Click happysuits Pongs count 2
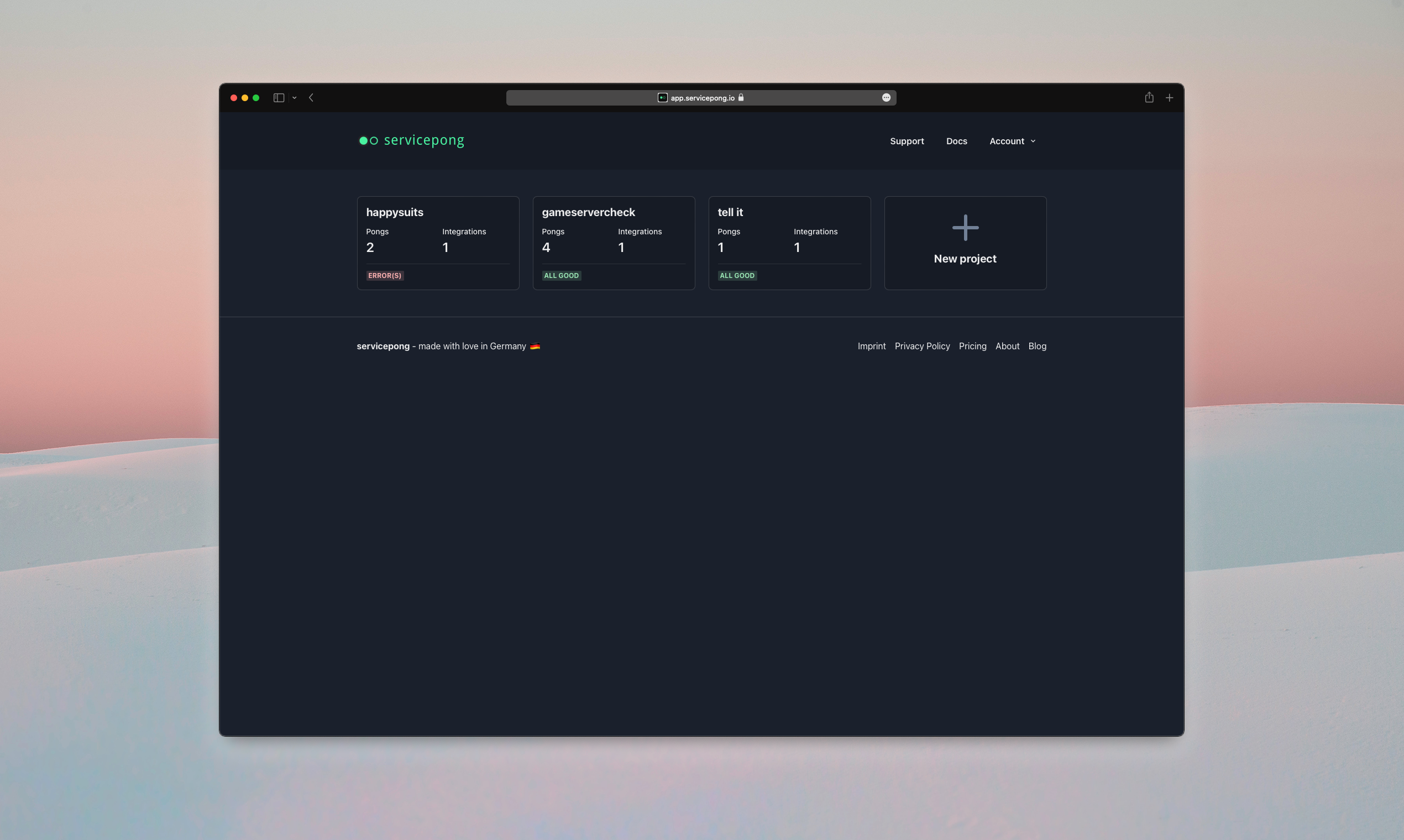 [370, 248]
